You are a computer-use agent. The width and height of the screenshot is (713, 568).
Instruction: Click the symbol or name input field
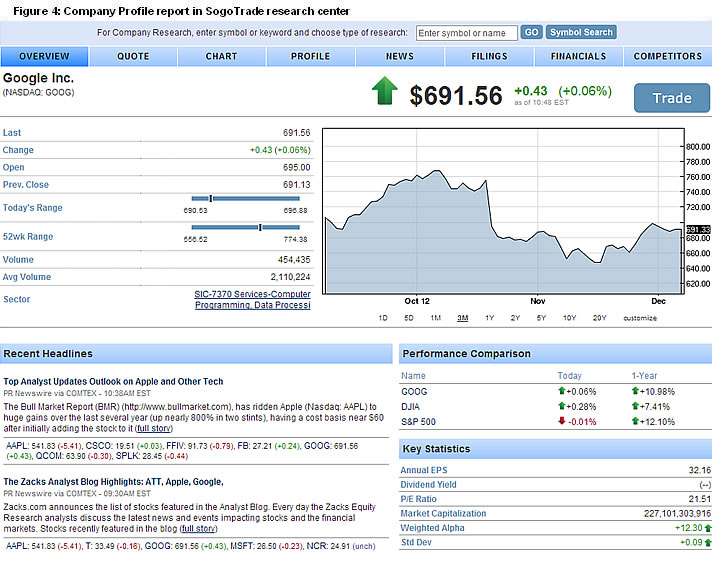(x=467, y=33)
